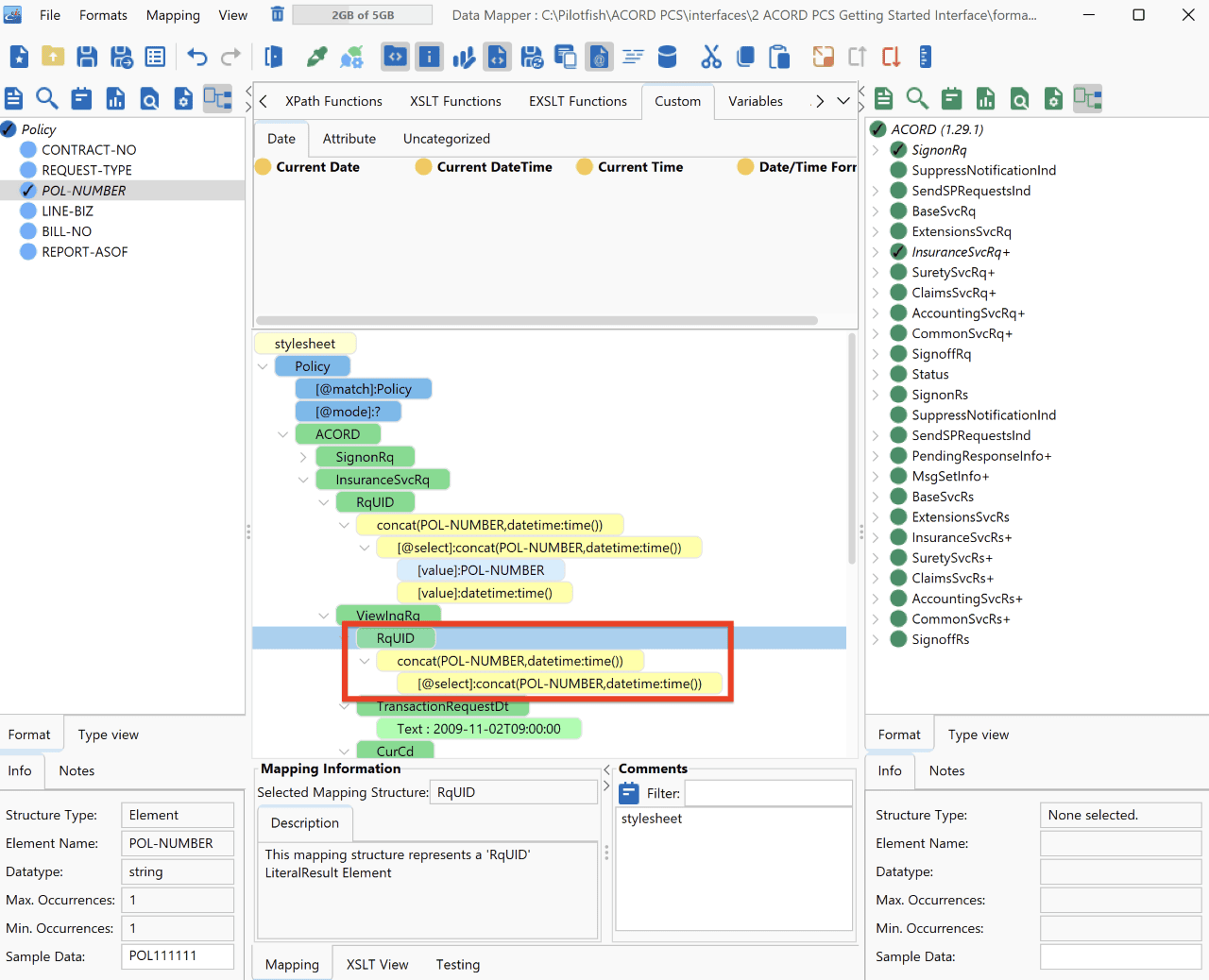The image size is (1209, 980).
Task: Open the Formats menu
Action: (103, 15)
